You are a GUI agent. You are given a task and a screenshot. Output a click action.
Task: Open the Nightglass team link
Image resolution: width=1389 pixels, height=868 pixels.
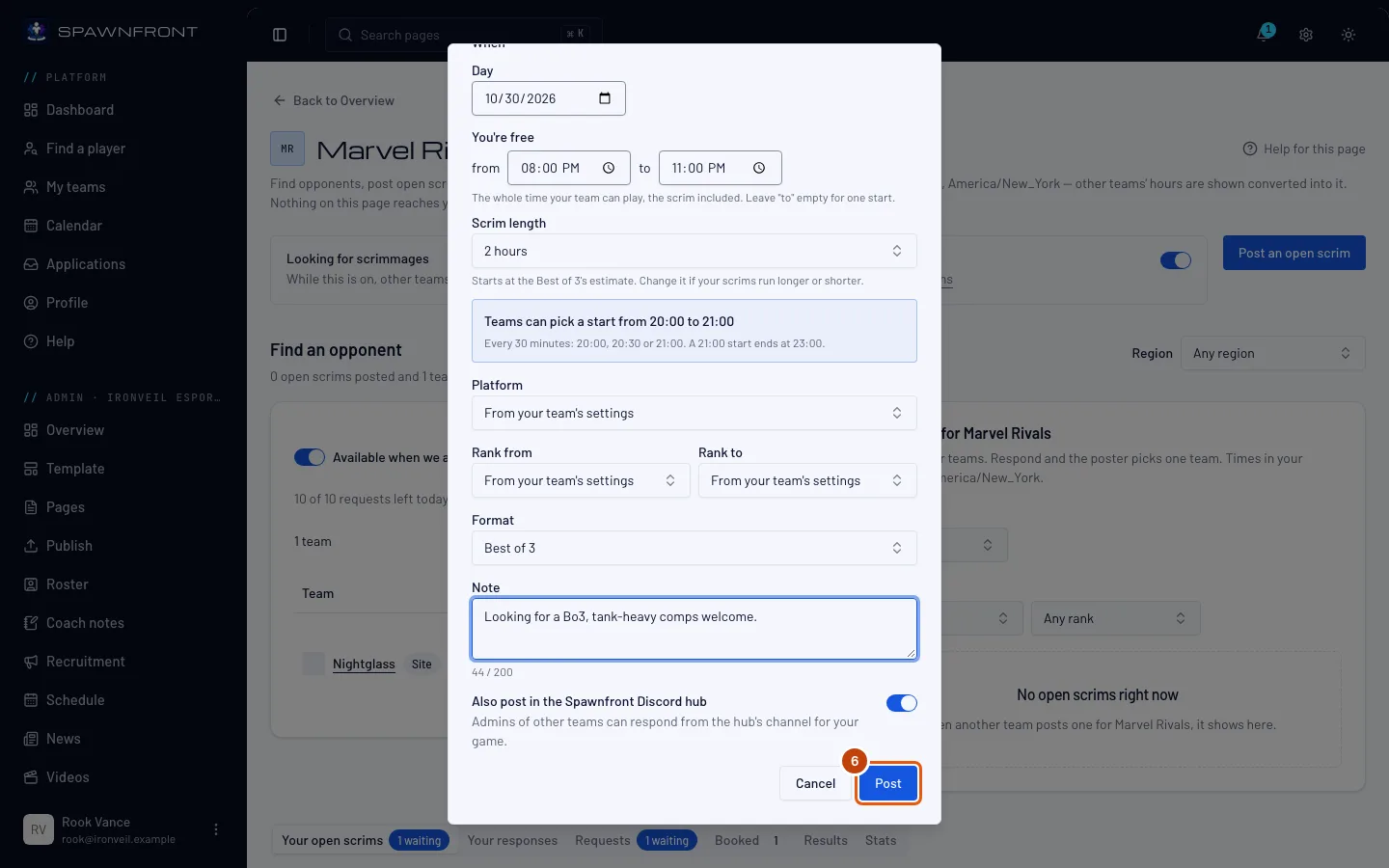pyautogui.click(x=364, y=664)
